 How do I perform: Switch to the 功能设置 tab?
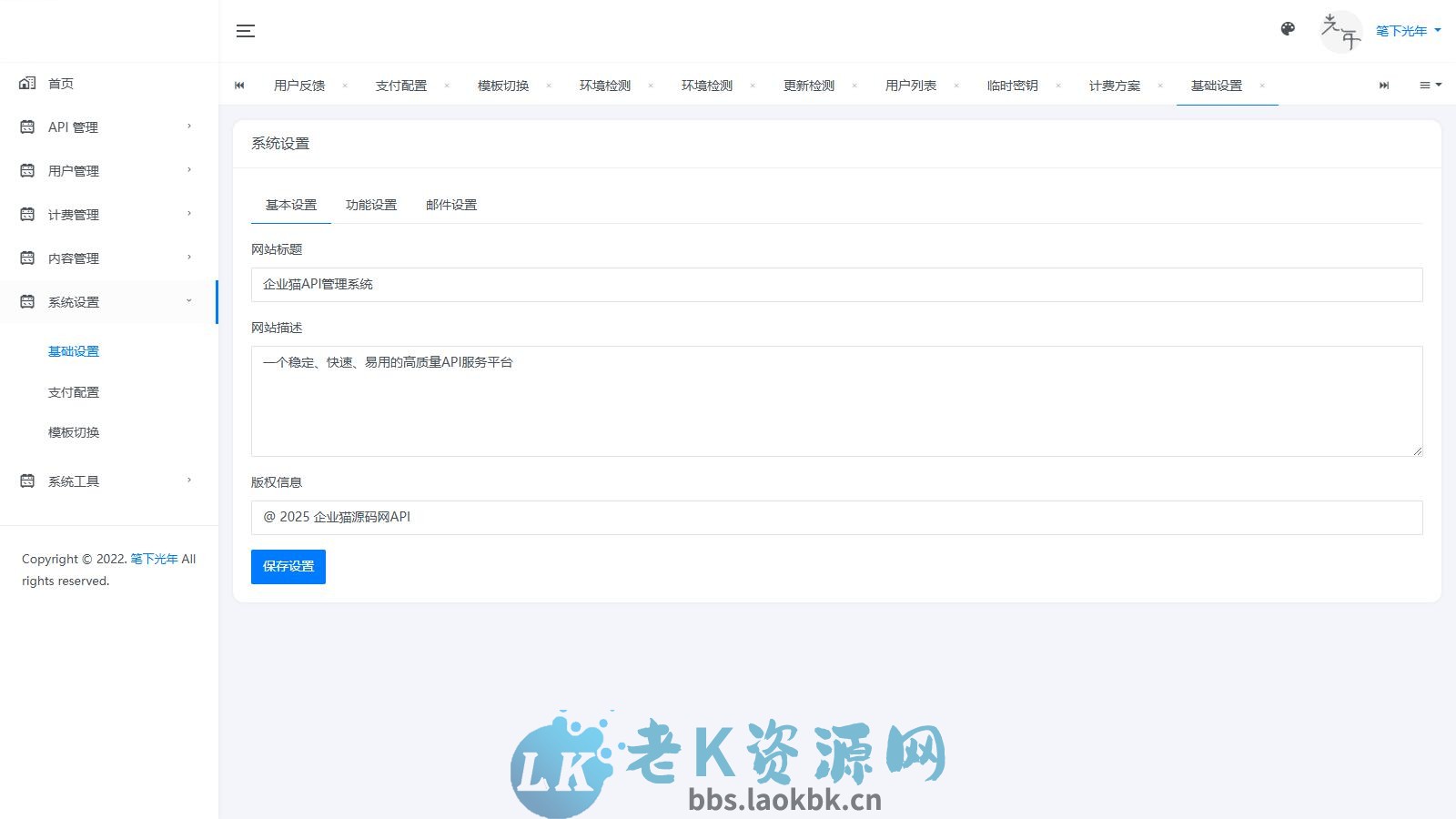point(371,205)
